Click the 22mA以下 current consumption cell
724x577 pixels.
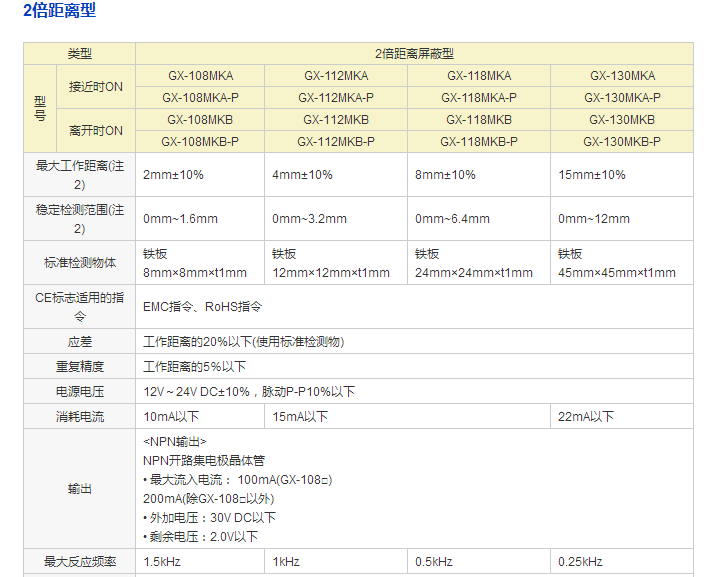pos(586,416)
